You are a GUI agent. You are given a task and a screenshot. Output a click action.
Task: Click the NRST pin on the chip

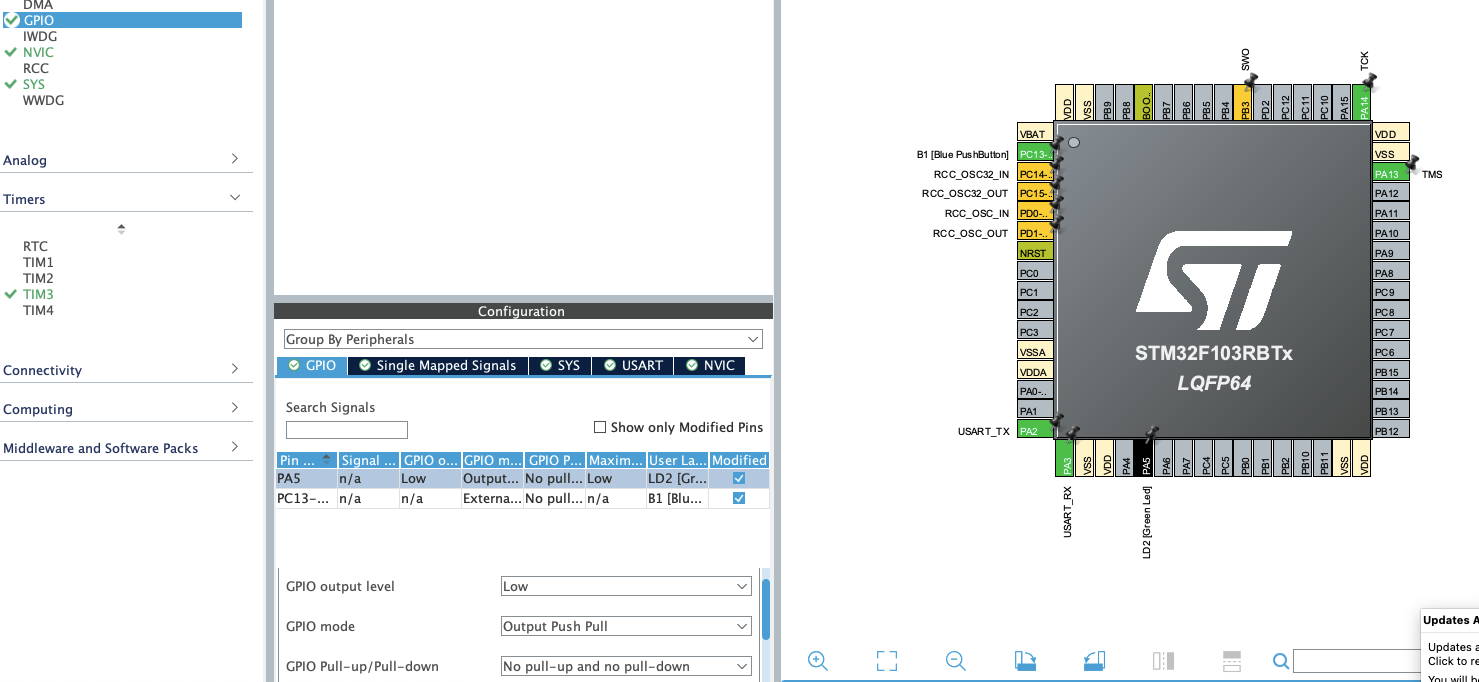point(1035,253)
